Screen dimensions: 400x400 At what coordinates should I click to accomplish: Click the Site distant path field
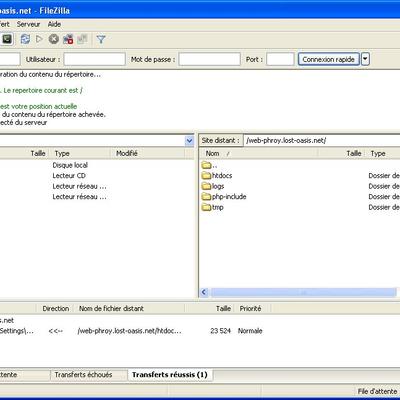tap(322, 140)
